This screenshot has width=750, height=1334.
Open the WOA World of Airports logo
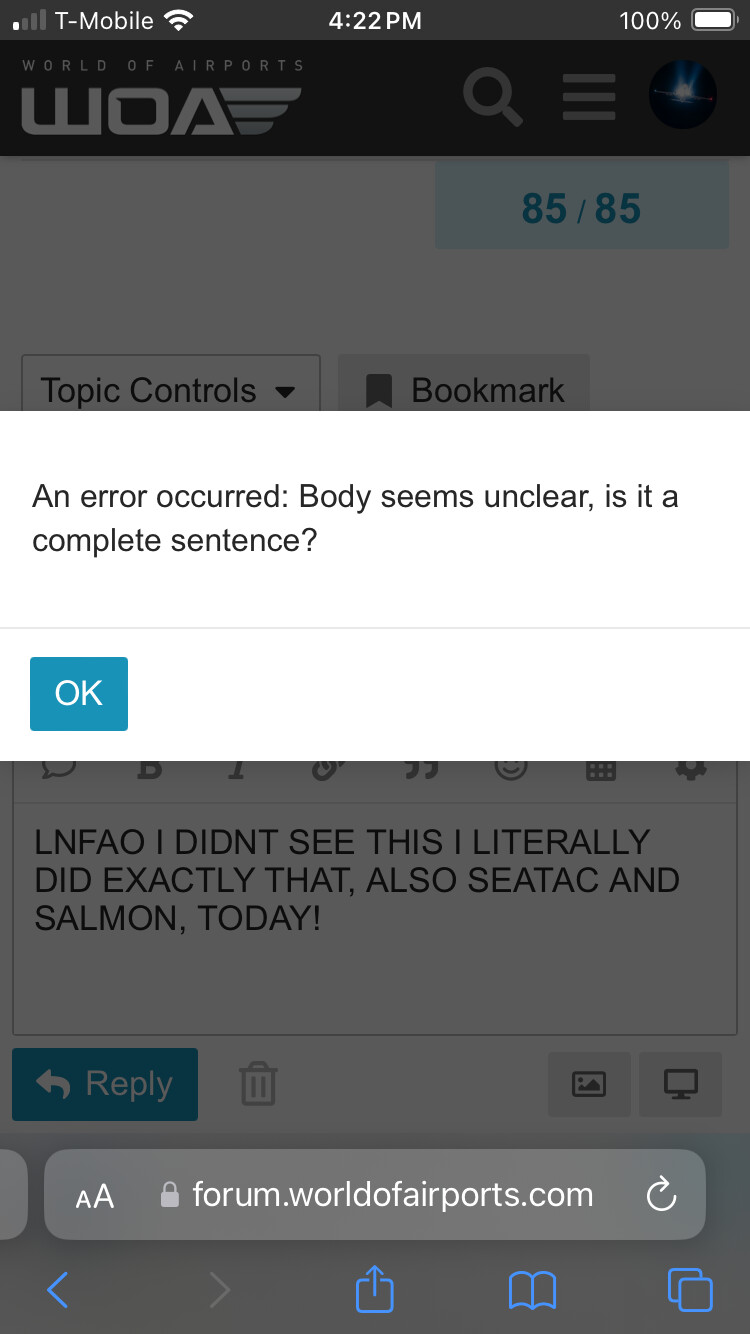(163, 97)
